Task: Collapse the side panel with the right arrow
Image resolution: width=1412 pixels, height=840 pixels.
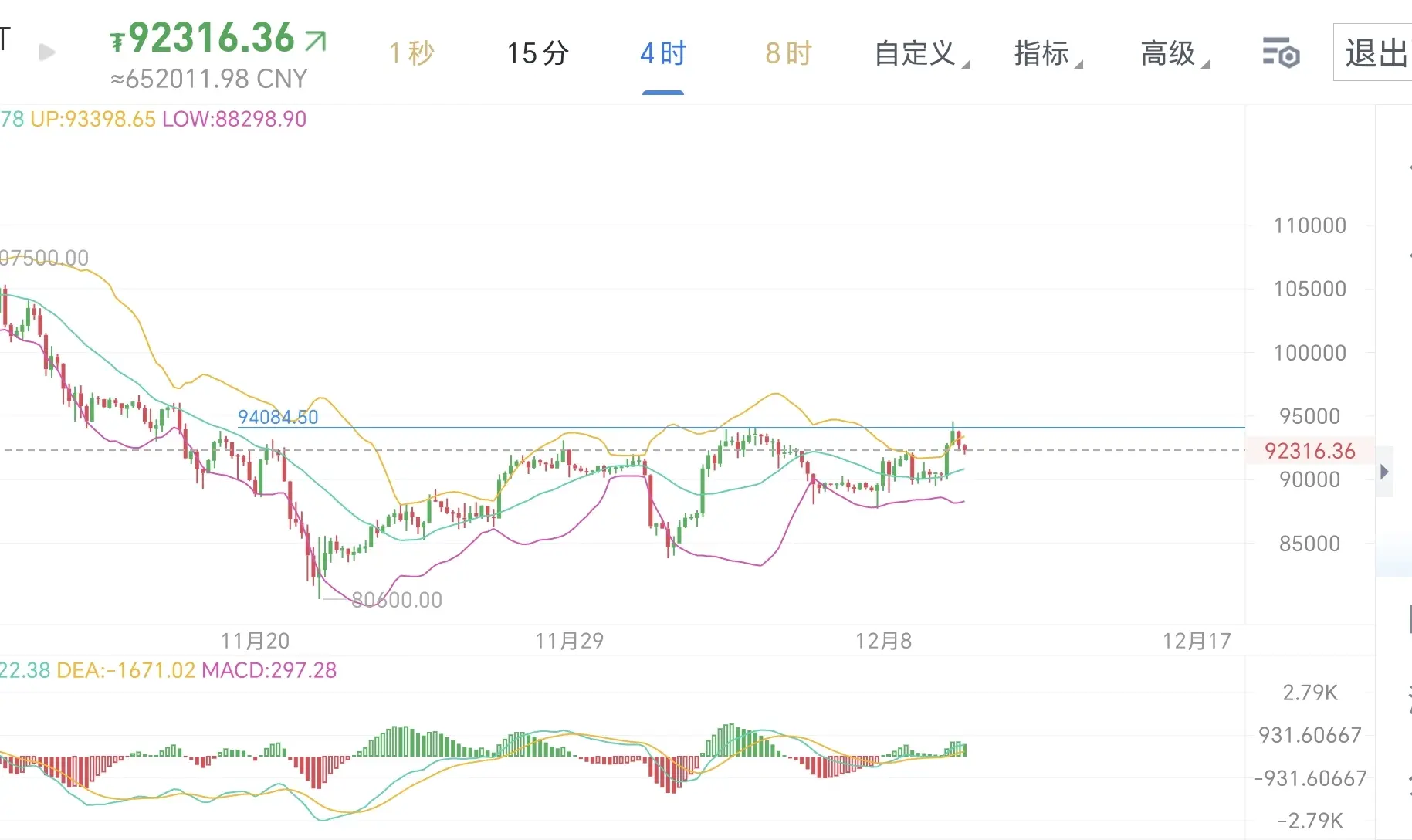Action: (x=1384, y=472)
